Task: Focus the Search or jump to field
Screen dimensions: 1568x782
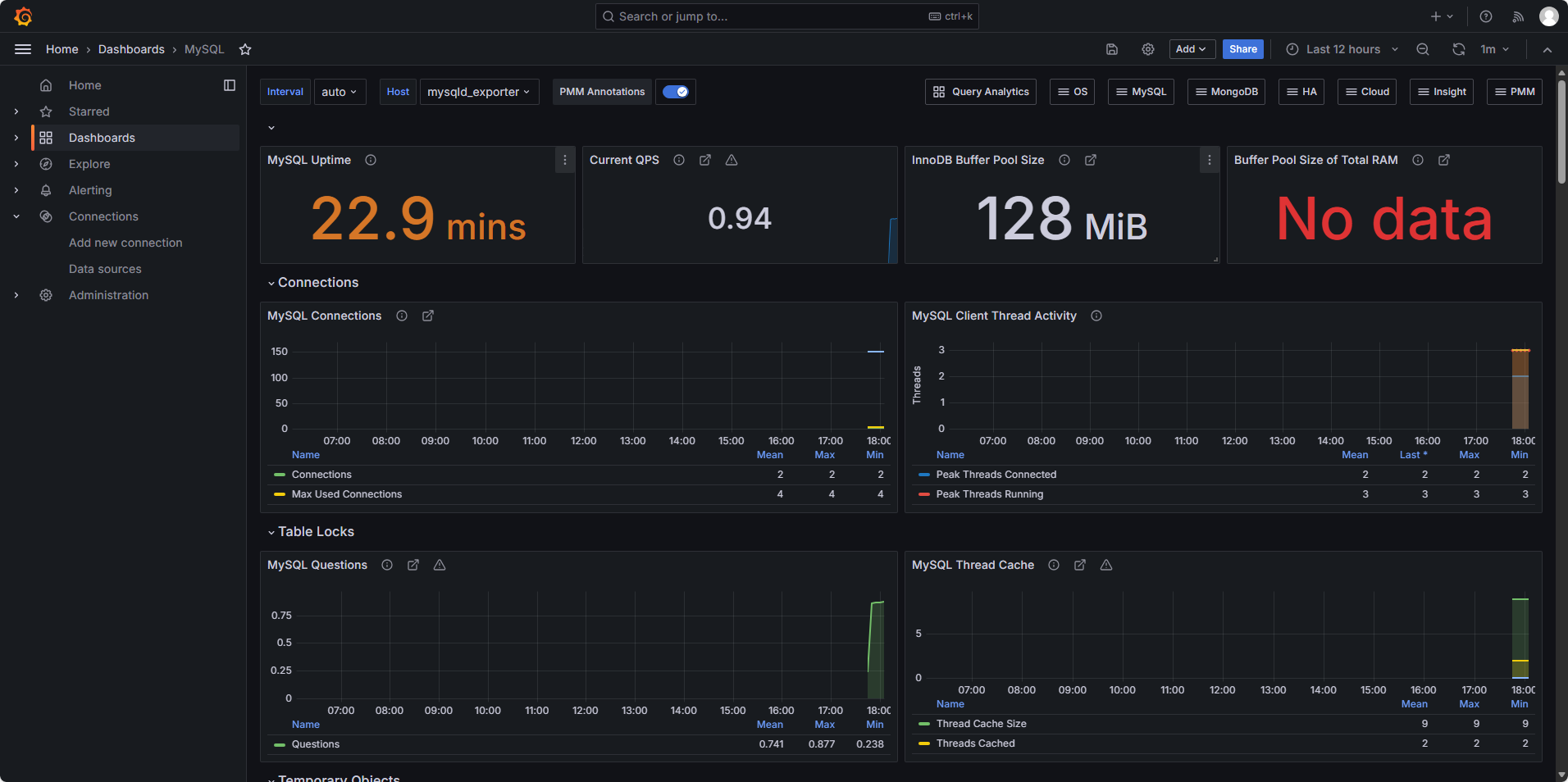Action: (786, 16)
